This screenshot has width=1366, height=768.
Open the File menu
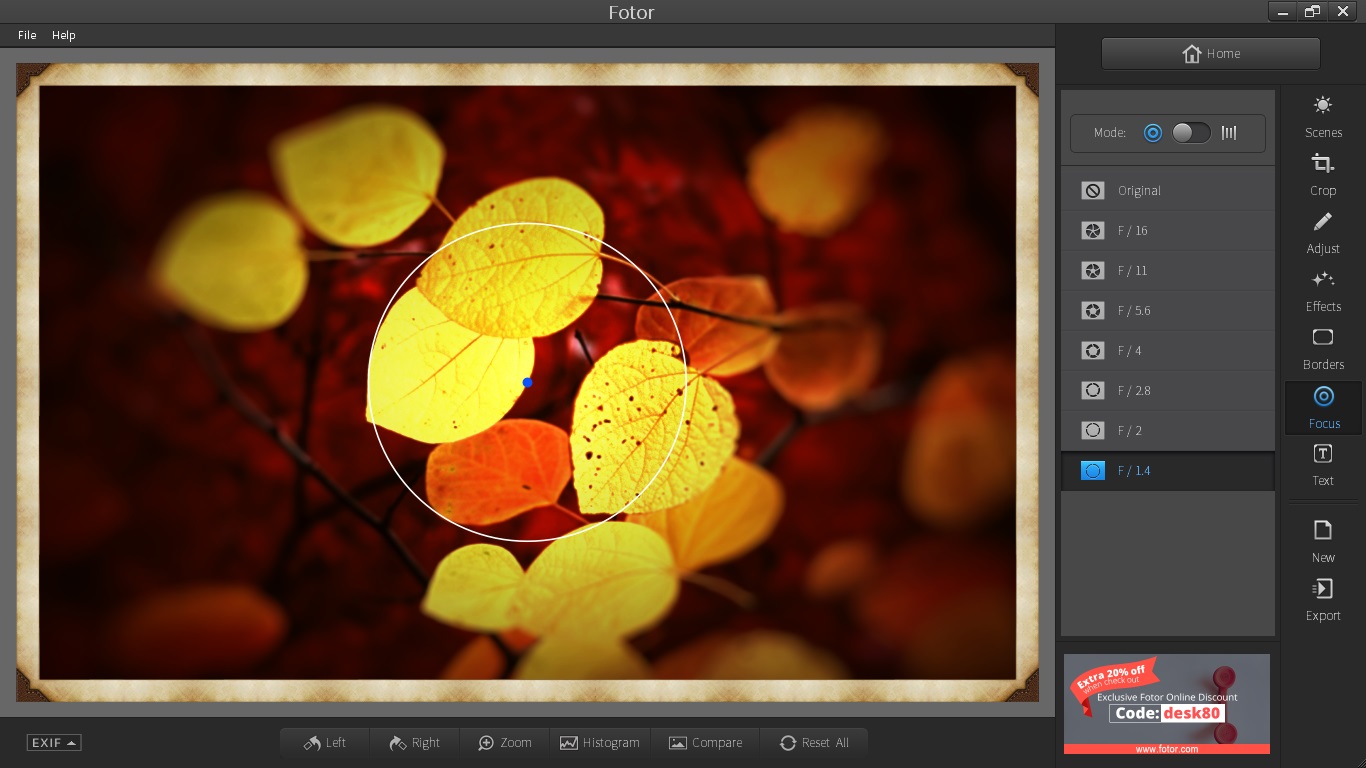27,35
